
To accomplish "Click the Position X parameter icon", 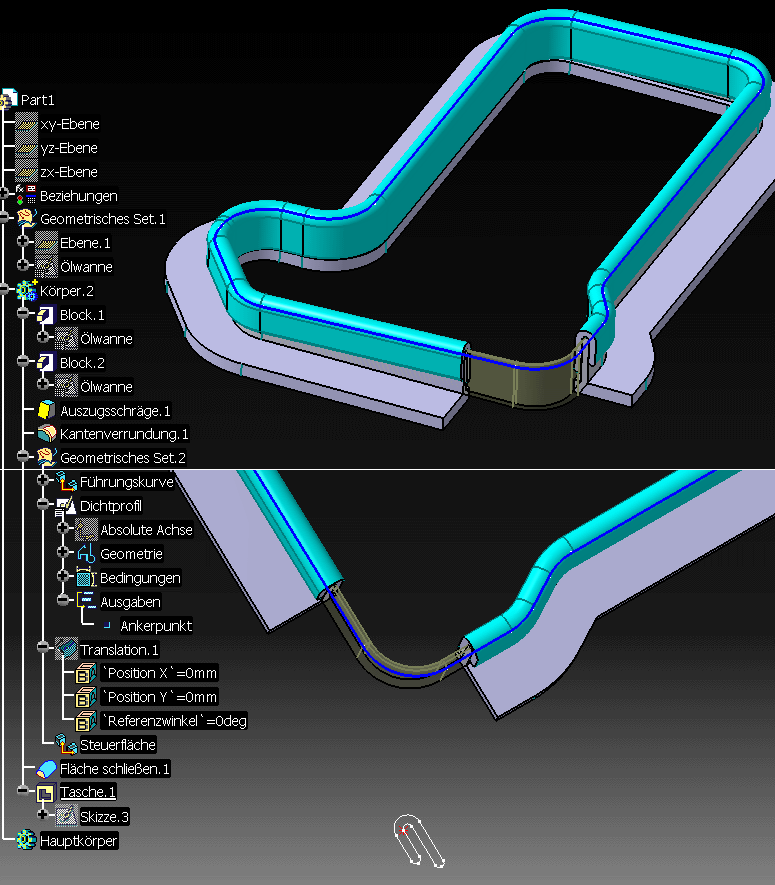I will coord(85,673).
